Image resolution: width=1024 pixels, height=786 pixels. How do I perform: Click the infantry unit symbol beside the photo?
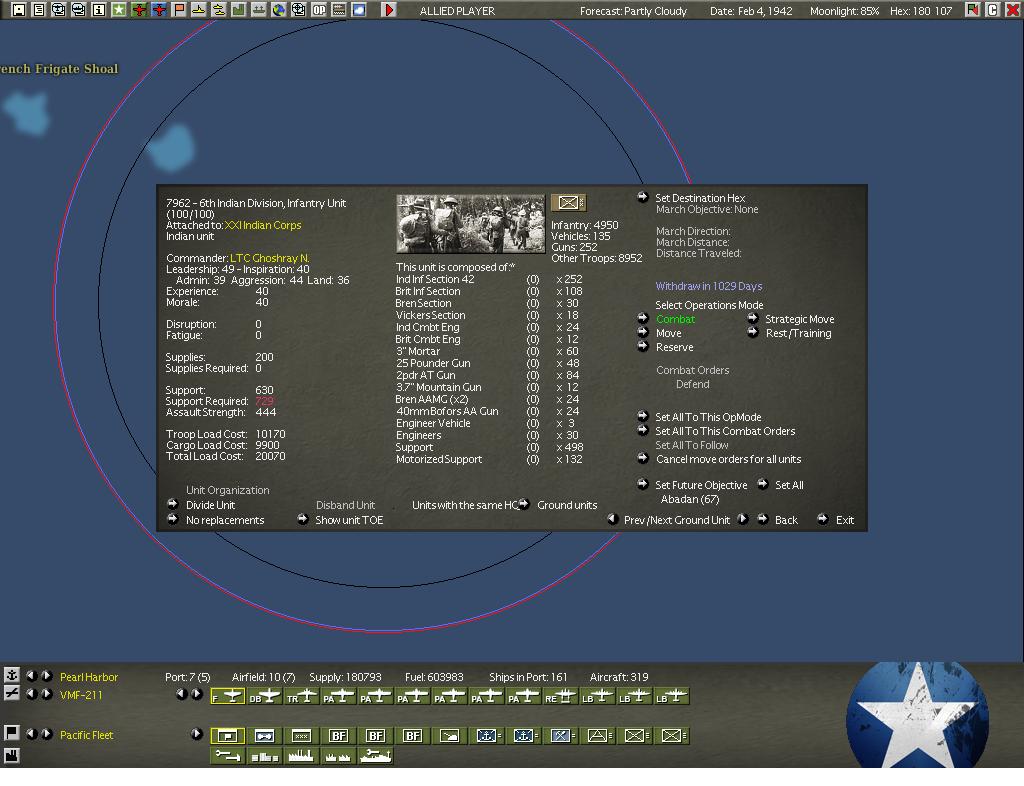(568, 202)
